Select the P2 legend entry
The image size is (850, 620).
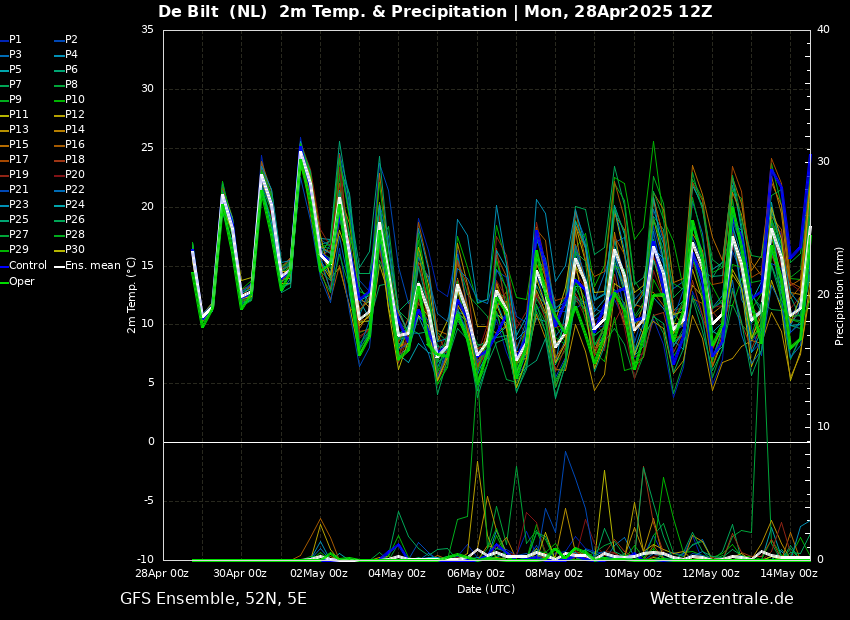click(x=71, y=40)
